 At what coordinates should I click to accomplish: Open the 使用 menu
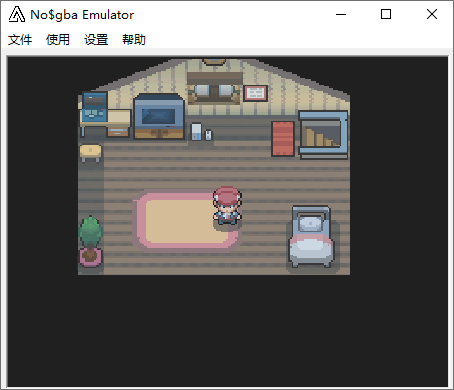point(58,40)
